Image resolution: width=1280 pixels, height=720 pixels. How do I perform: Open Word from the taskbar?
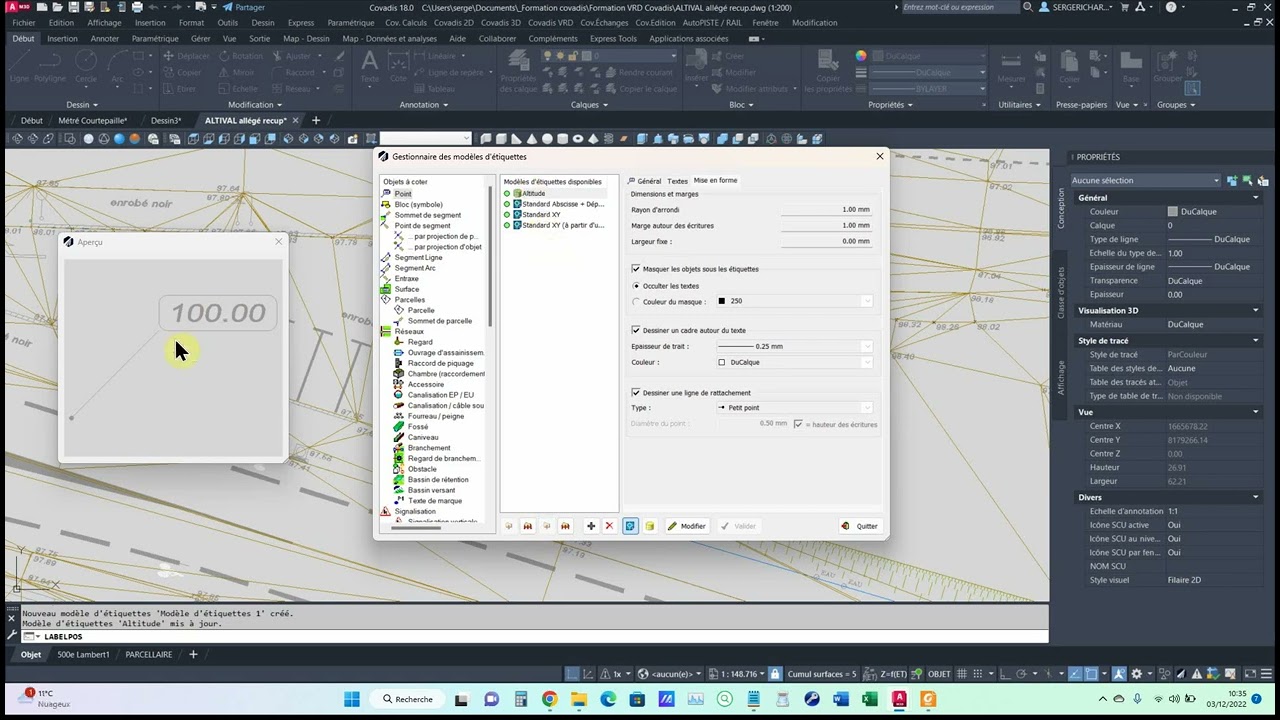(841, 699)
